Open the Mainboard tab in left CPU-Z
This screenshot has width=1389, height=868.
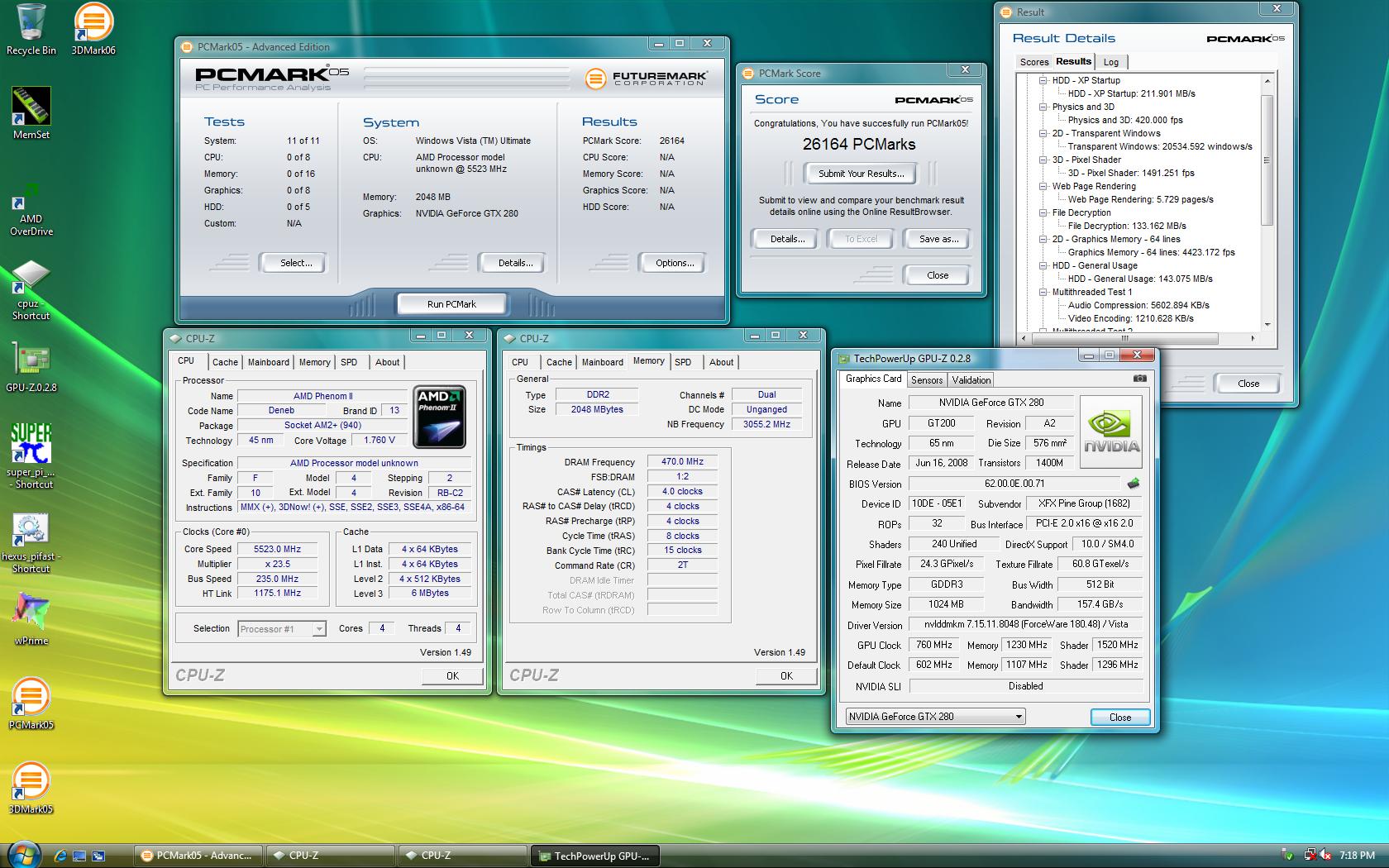(269, 362)
